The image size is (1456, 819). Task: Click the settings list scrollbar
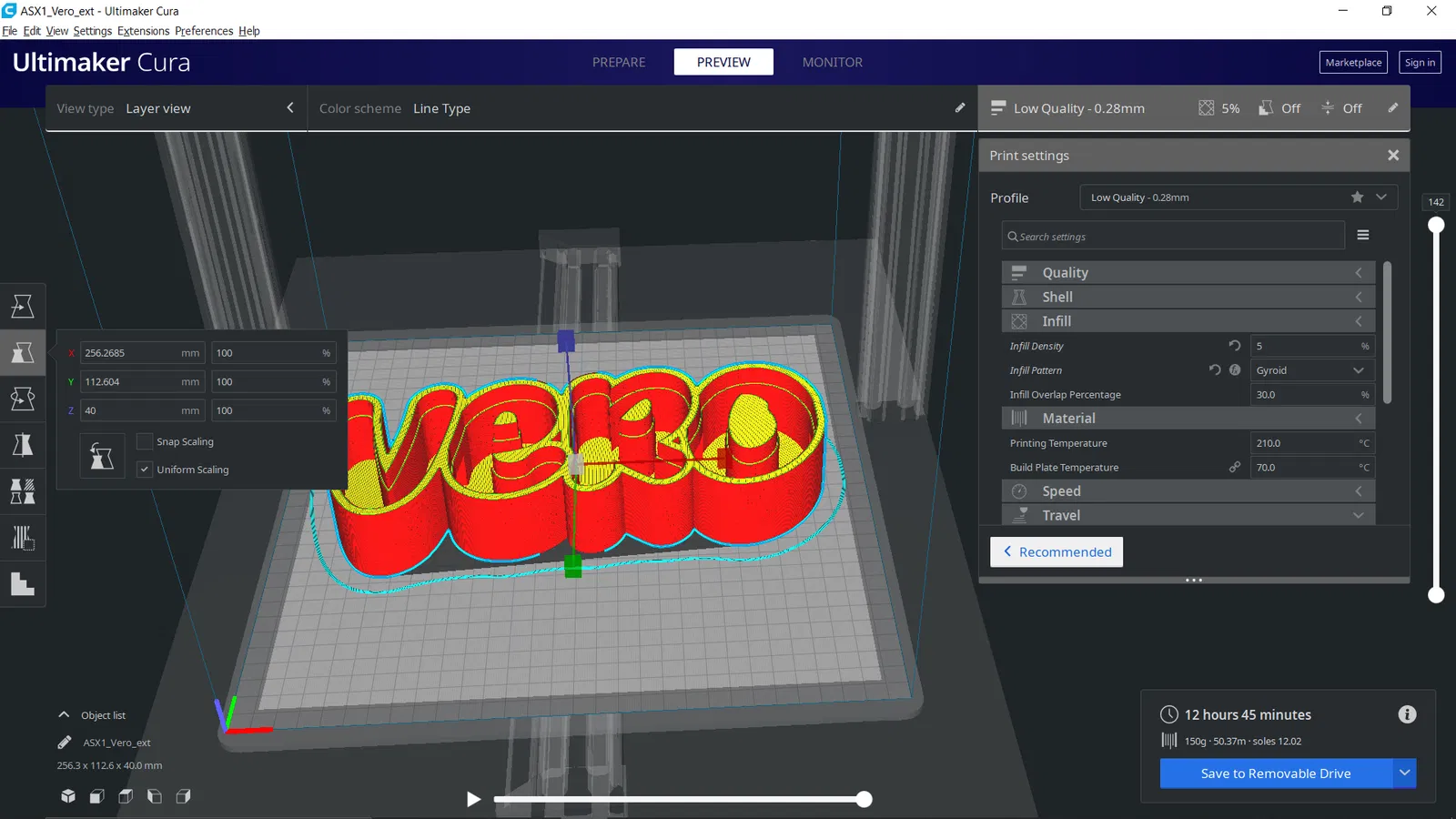coord(1387,332)
